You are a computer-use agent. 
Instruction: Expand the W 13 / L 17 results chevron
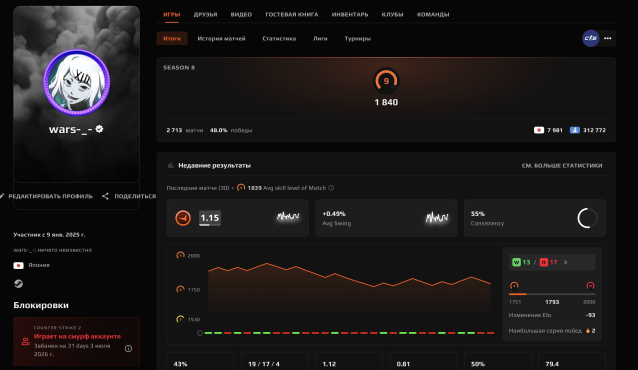coord(566,262)
